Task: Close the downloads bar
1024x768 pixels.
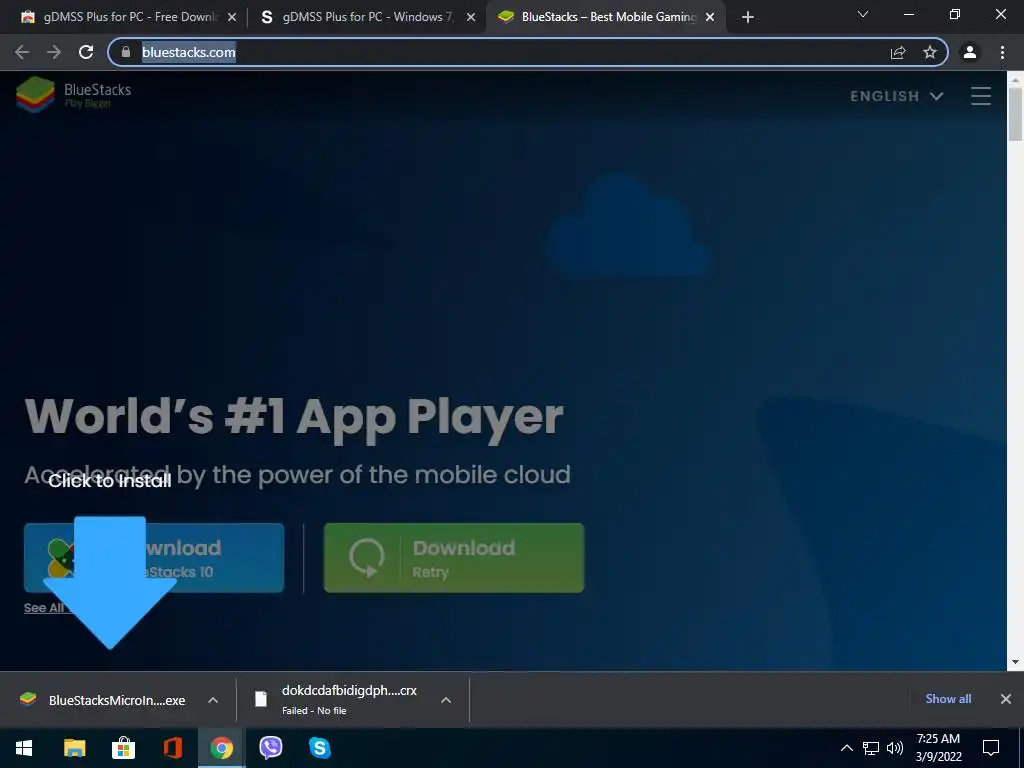Action: (1006, 699)
